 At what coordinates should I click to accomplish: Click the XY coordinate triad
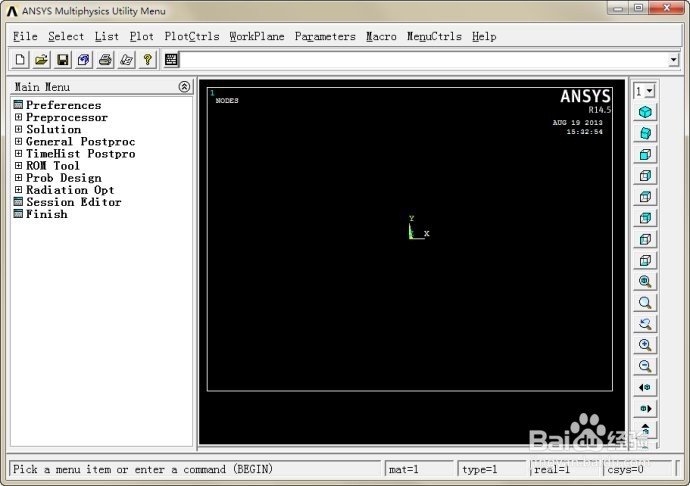click(418, 228)
